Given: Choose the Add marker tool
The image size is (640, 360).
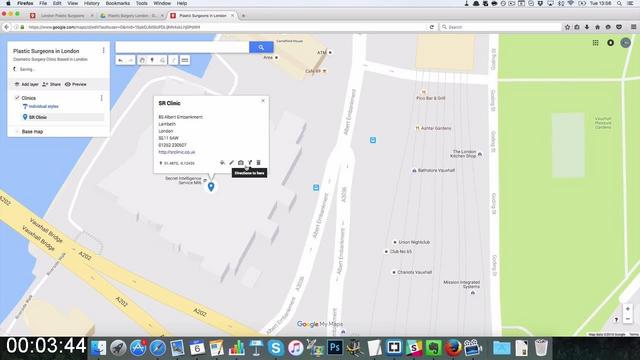Looking at the screenshot, I should 152,60.
